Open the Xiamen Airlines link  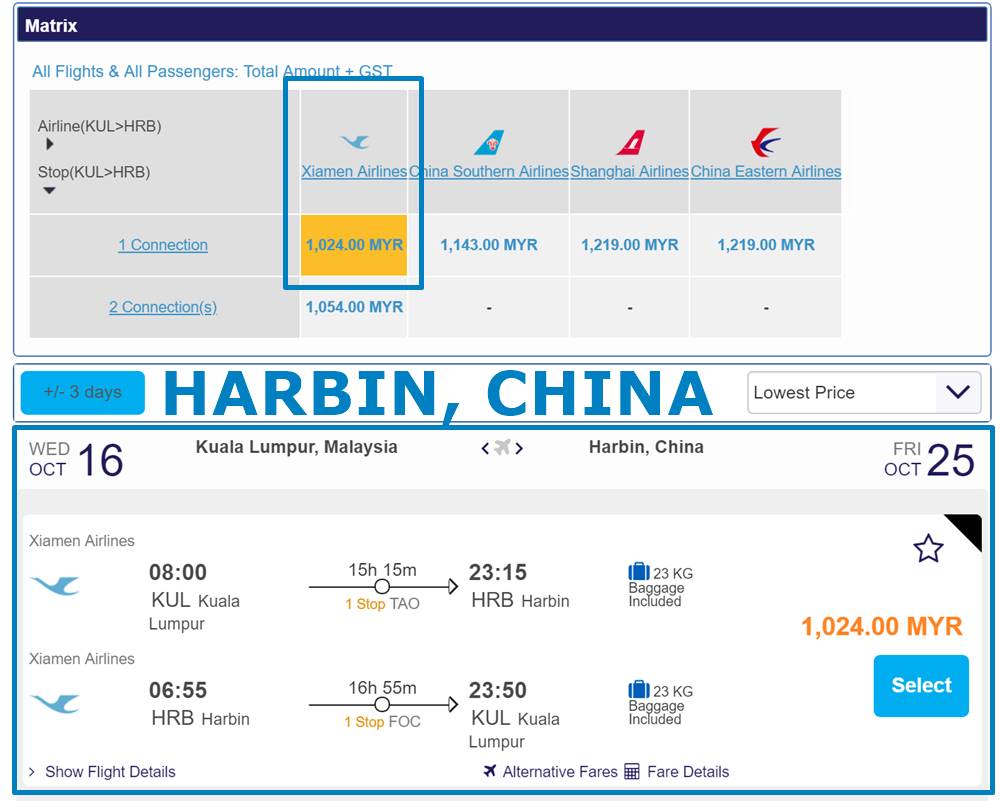click(x=354, y=172)
